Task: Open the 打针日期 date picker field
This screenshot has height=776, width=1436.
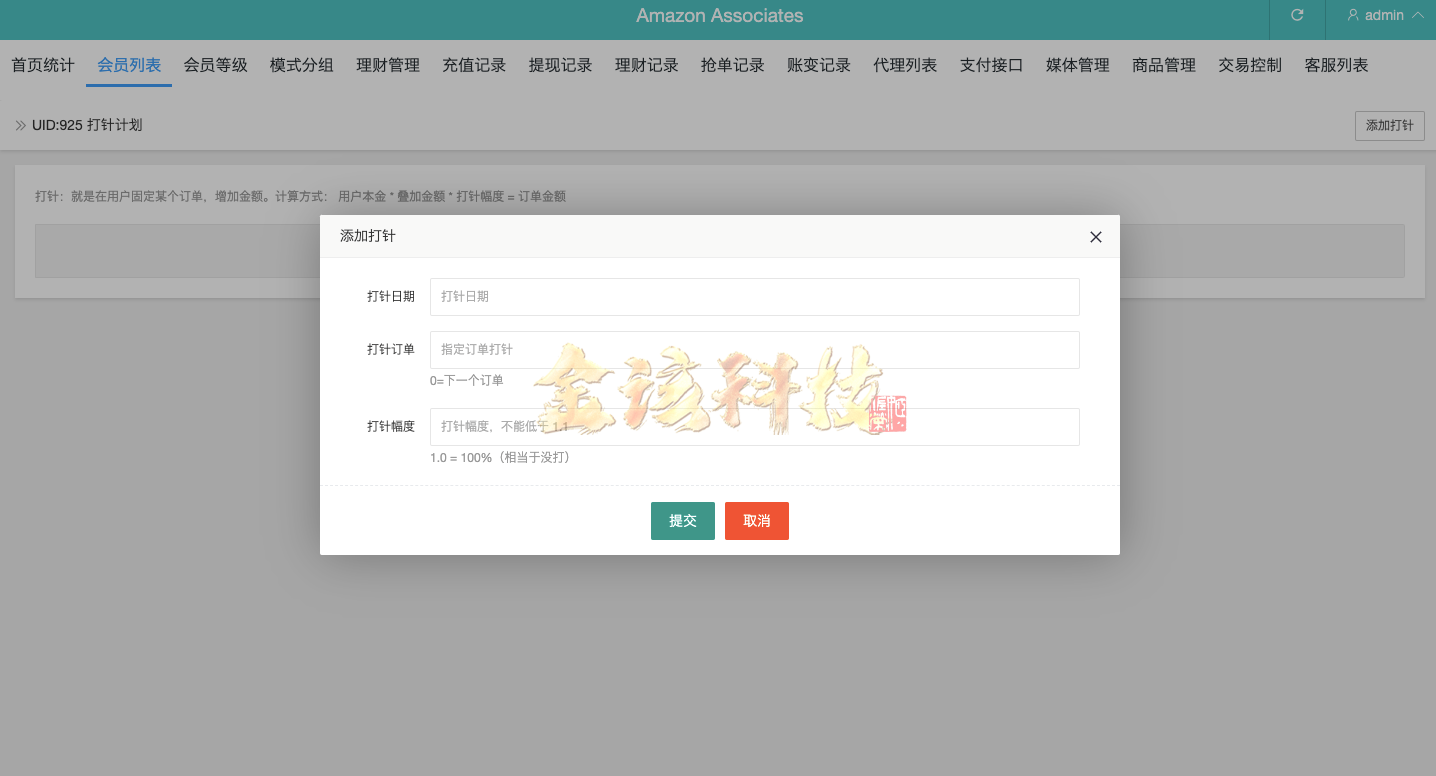Action: (x=754, y=297)
